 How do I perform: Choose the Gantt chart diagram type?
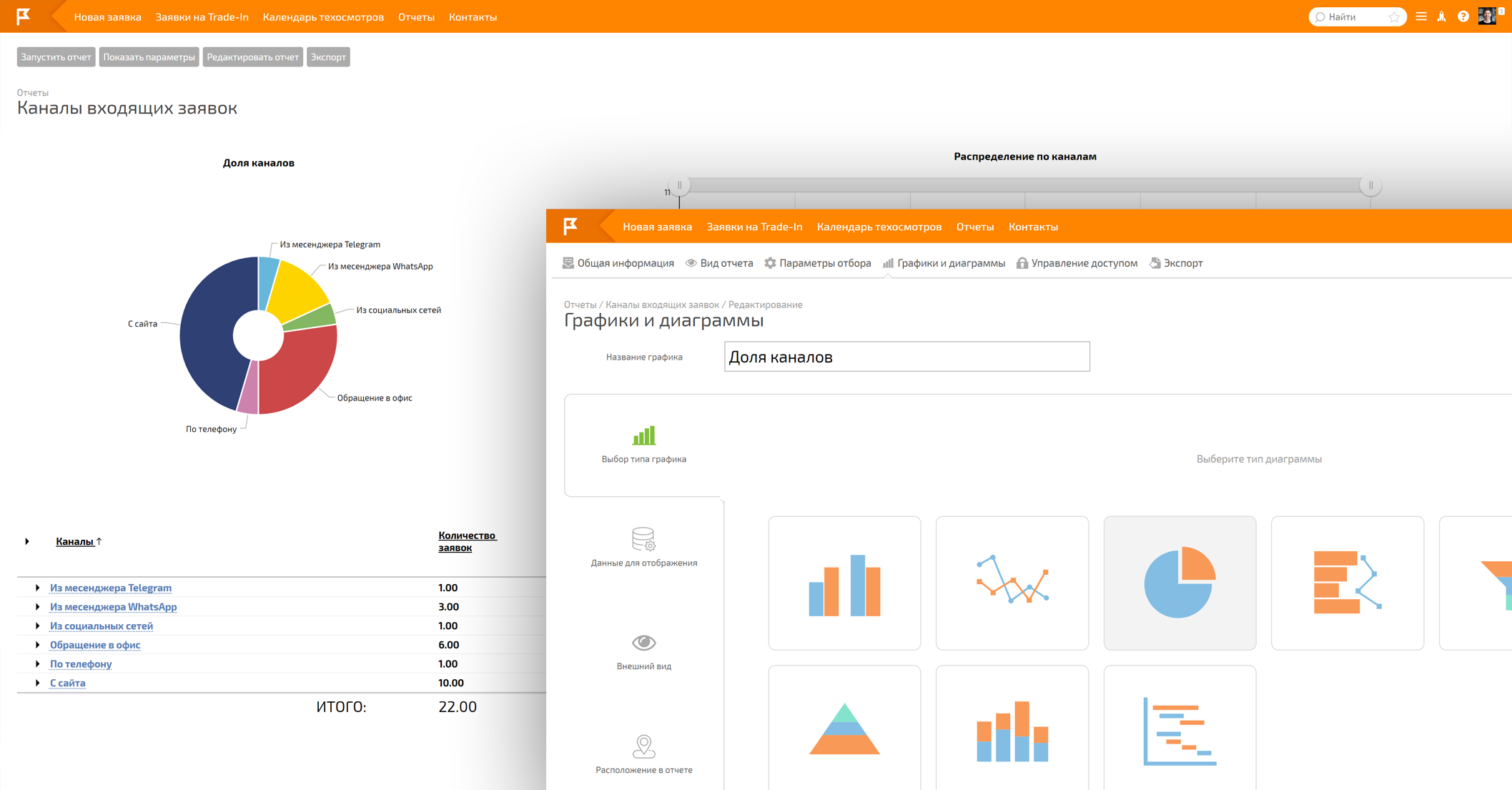(x=1179, y=729)
